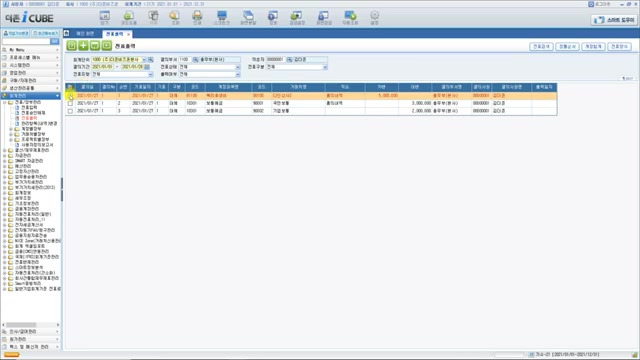Open lookup icon next to 회계단위 field

[151, 60]
